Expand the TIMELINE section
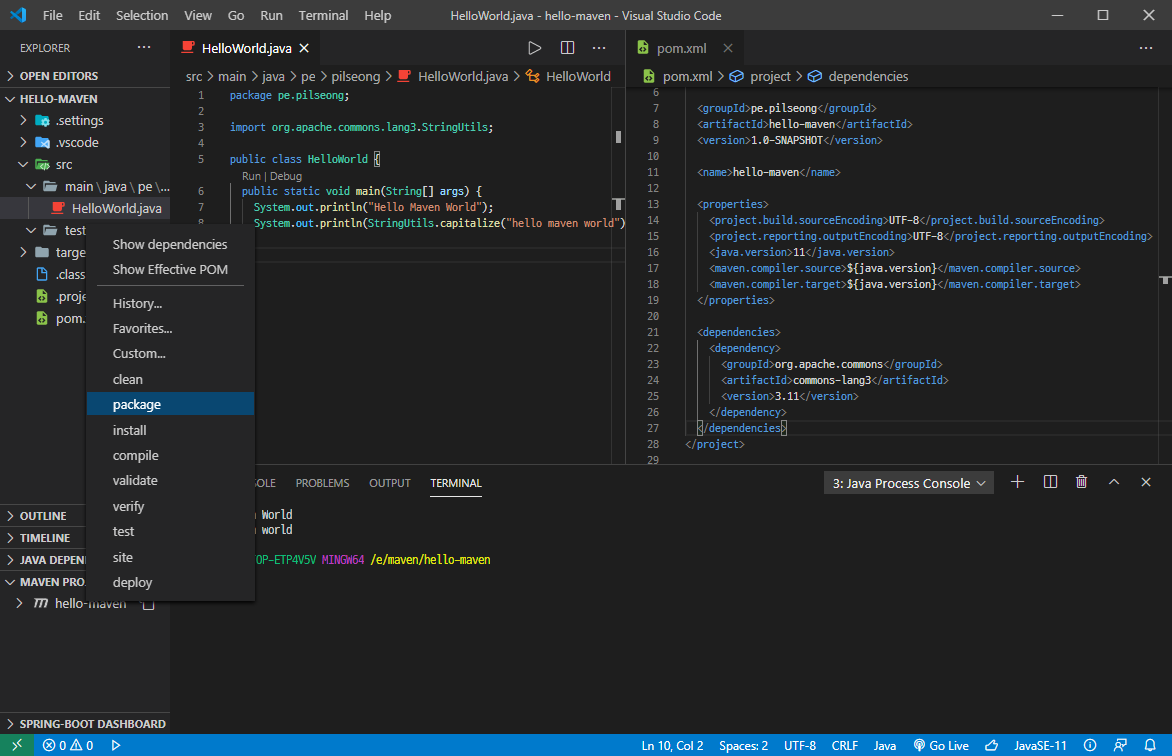The image size is (1172, 756). point(43,538)
